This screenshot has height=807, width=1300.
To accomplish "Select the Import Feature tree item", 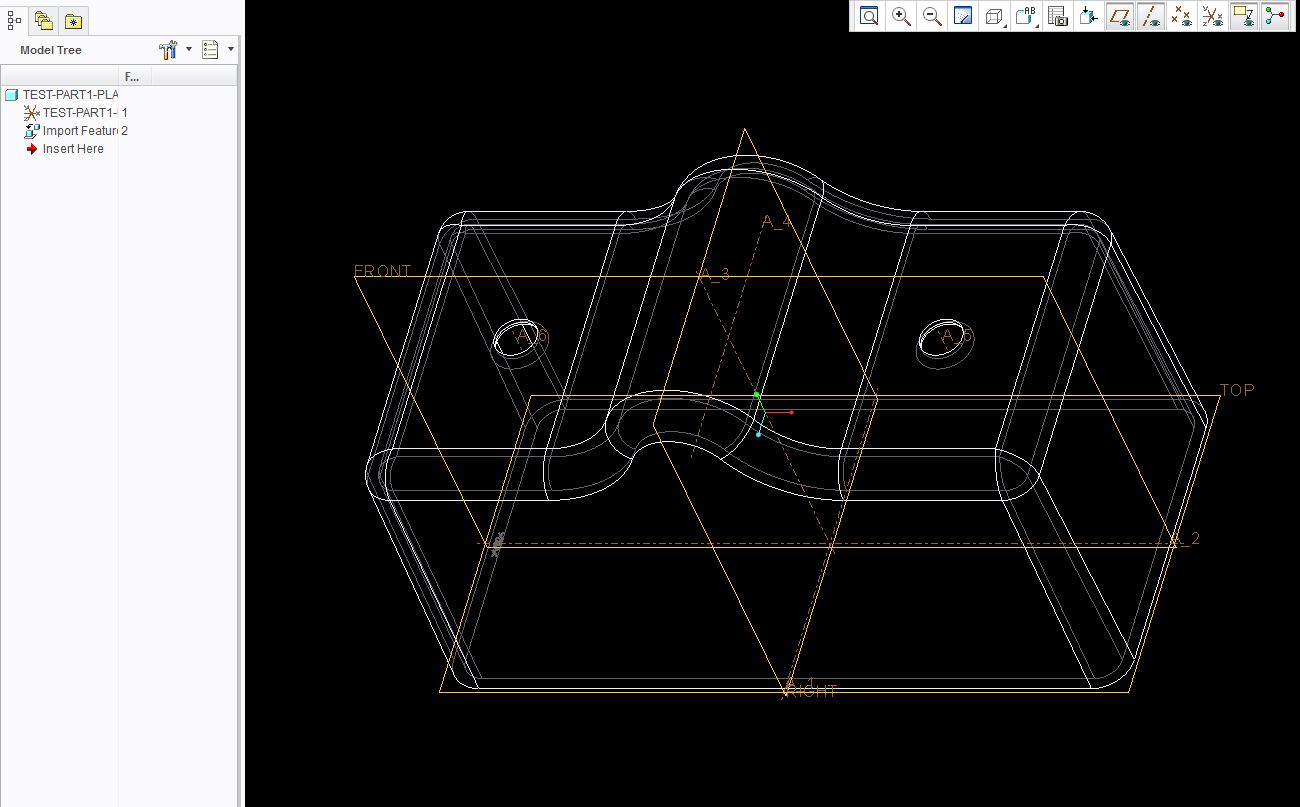I will [70, 131].
